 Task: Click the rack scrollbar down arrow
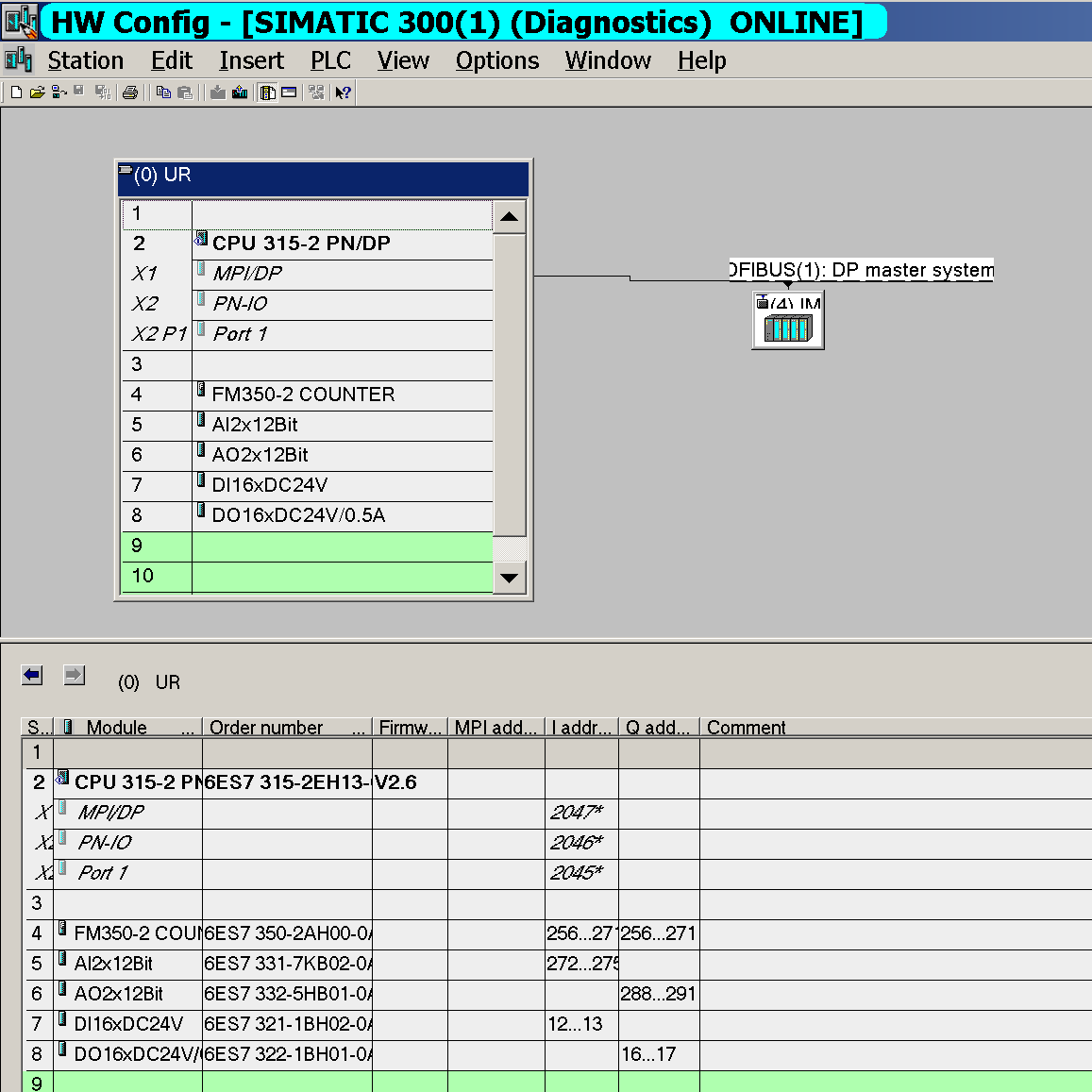tap(509, 578)
